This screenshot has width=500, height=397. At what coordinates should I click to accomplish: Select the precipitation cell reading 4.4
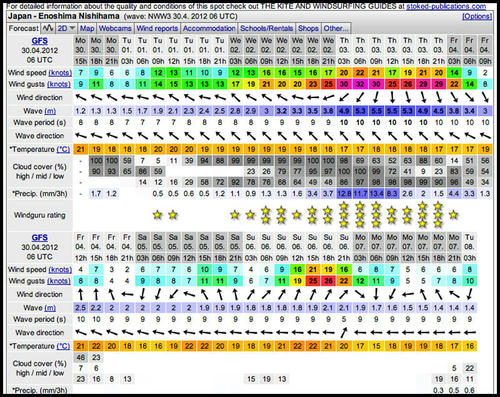[x=454, y=194]
